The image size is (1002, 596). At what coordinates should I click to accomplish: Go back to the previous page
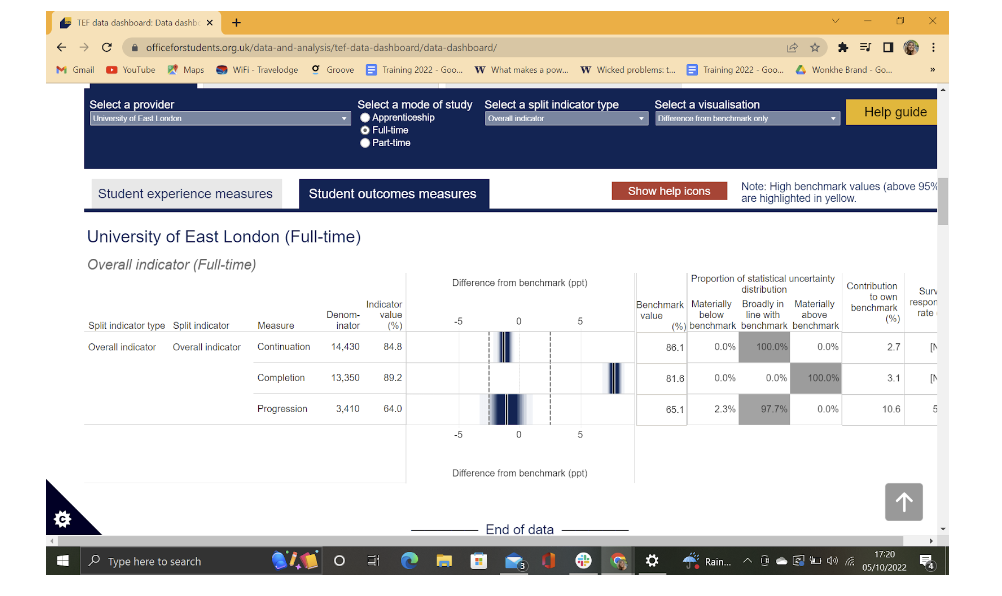(61, 47)
